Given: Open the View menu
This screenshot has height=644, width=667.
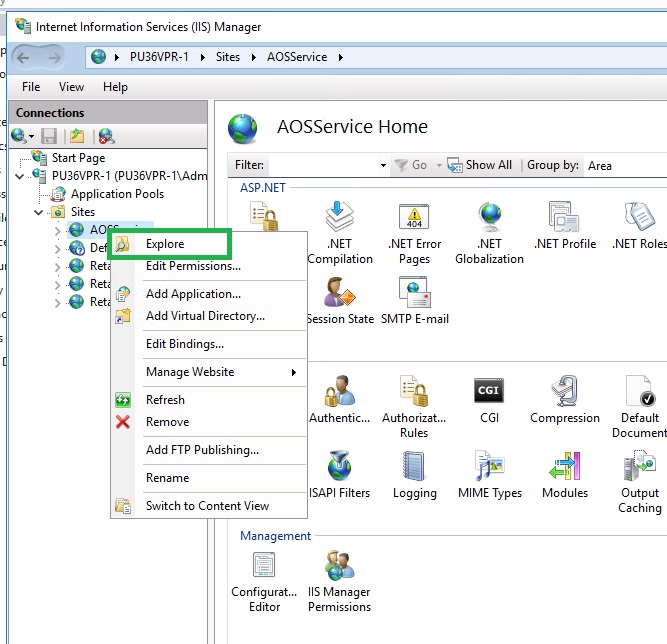Looking at the screenshot, I should pos(71,87).
